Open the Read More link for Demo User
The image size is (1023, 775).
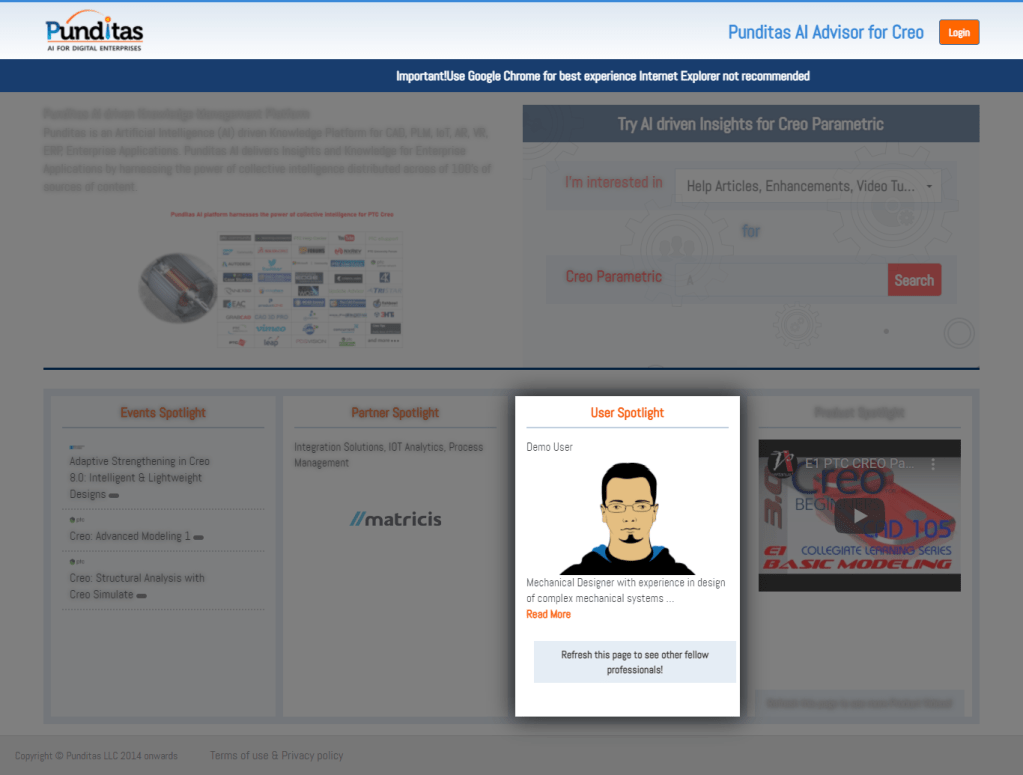[548, 614]
